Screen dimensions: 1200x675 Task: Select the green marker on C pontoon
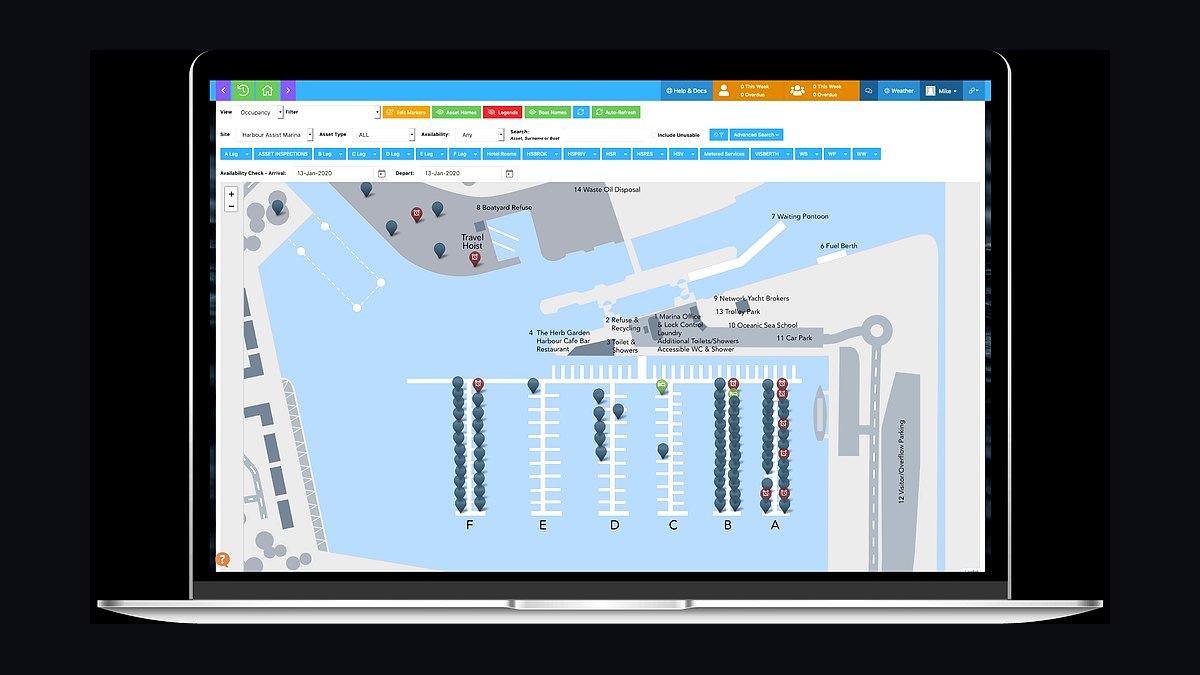pos(662,386)
